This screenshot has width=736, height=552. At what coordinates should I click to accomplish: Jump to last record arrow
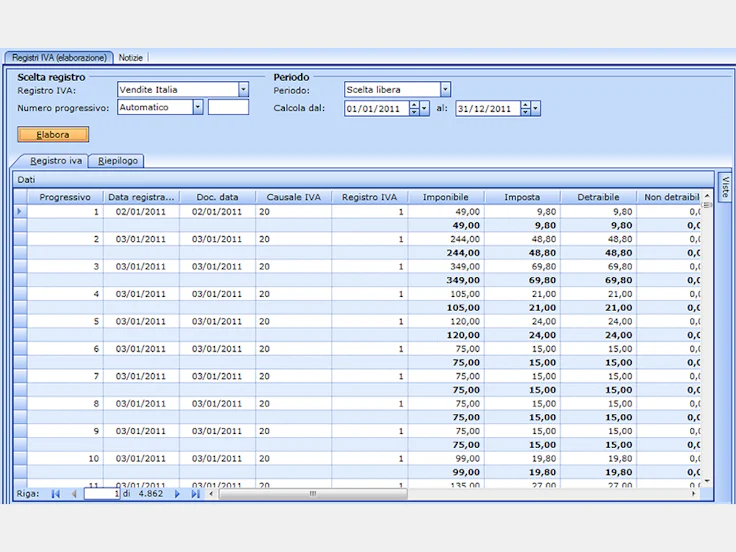pyautogui.click(x=196, y=494)
